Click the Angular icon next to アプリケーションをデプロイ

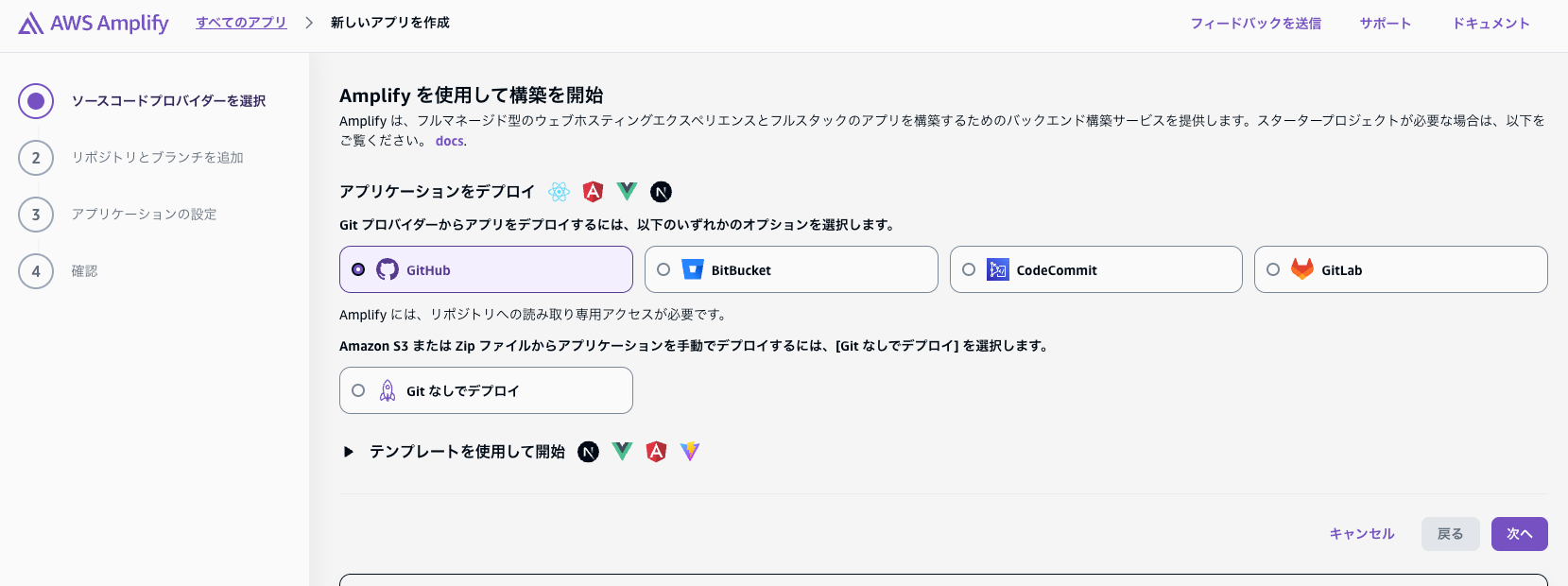593,192
